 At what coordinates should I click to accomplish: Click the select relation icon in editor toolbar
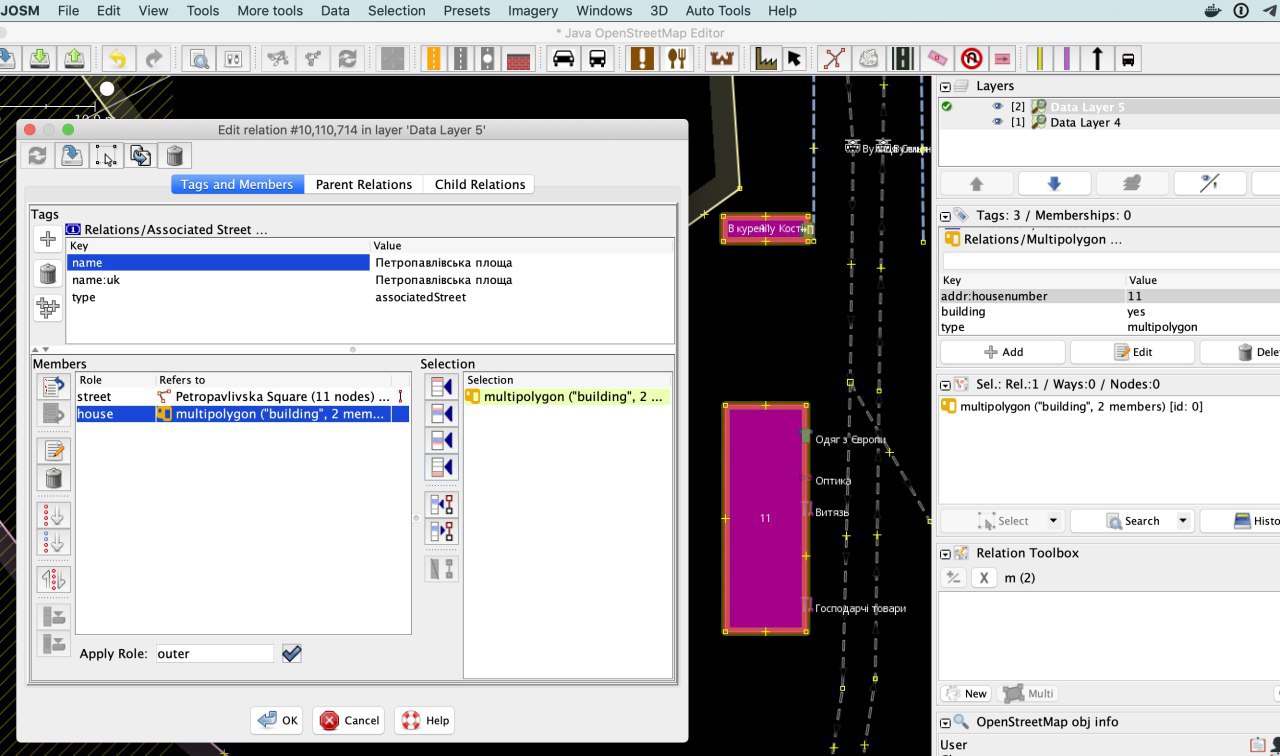pos(106,155)
